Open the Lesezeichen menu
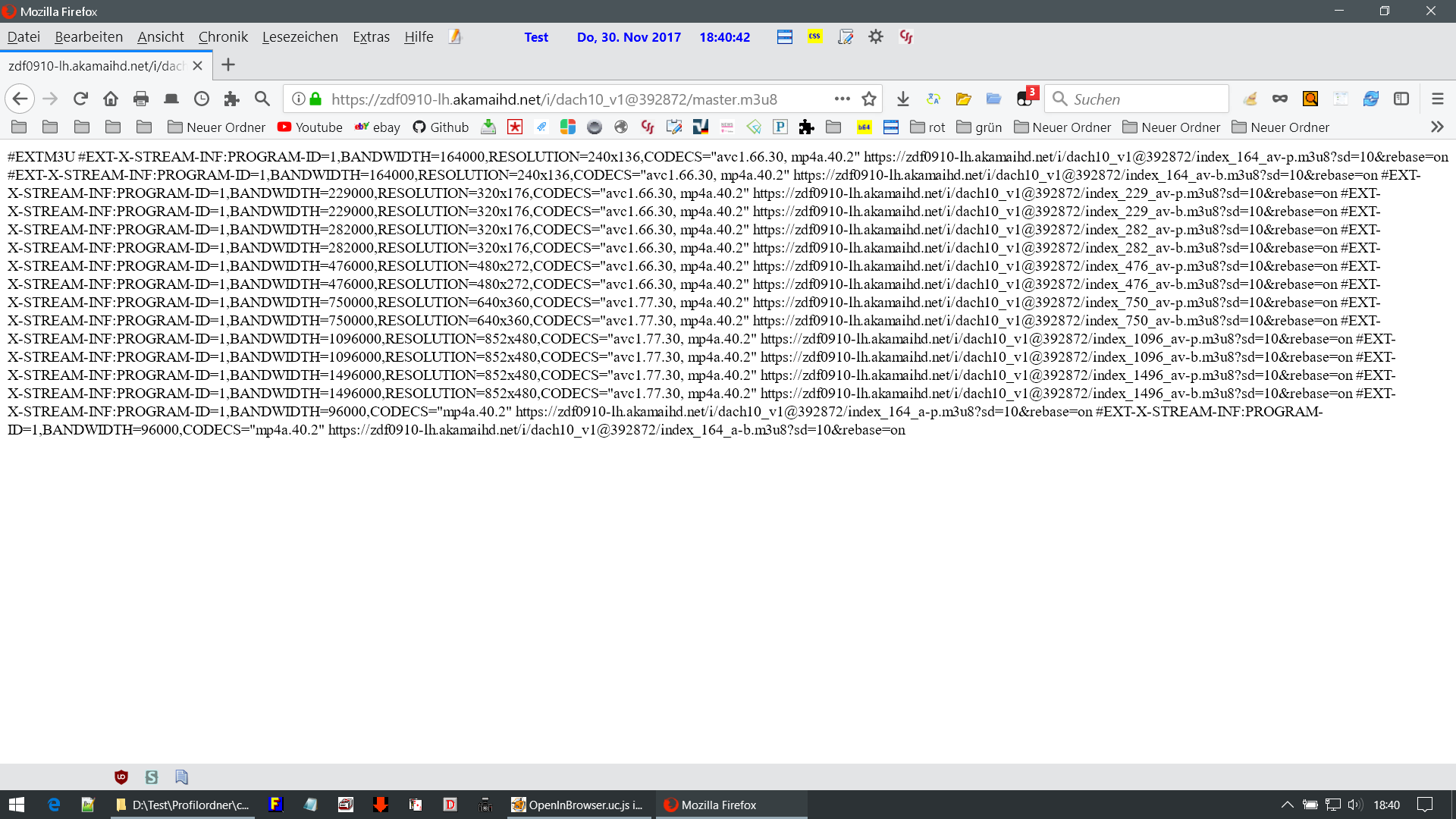Image resolution: width=1456 pixels, height=819 pixels. [x=300, y=36]
